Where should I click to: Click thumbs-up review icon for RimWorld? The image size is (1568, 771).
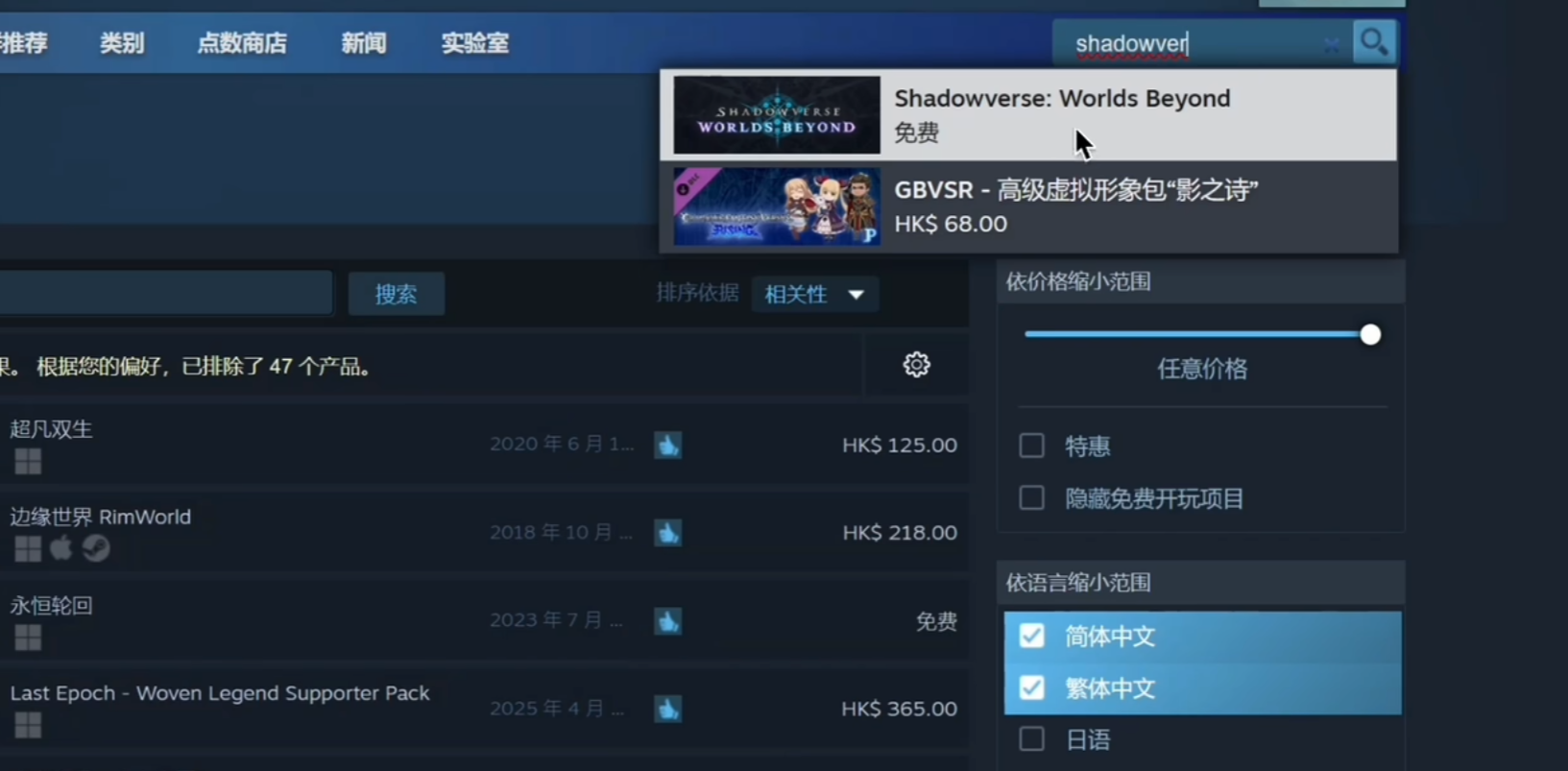click(x=667, y=533)
